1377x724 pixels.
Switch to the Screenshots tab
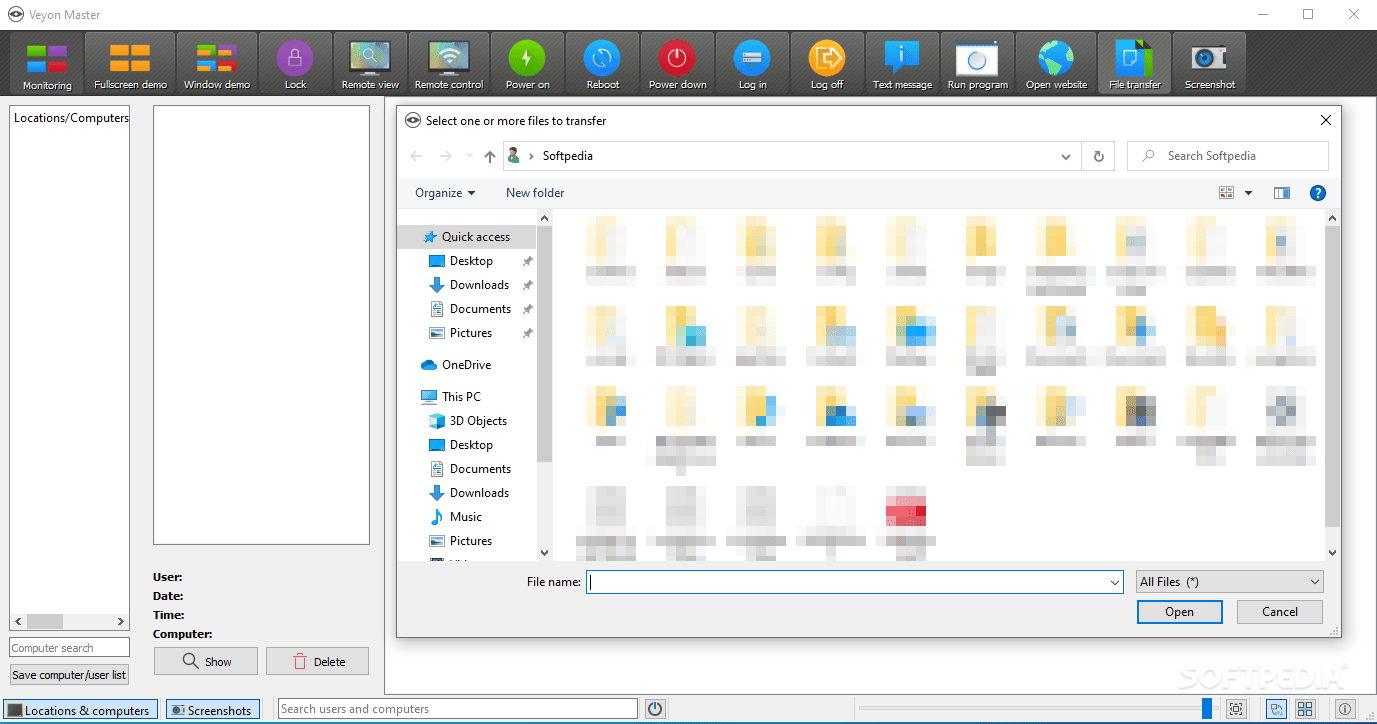(213, 708)
